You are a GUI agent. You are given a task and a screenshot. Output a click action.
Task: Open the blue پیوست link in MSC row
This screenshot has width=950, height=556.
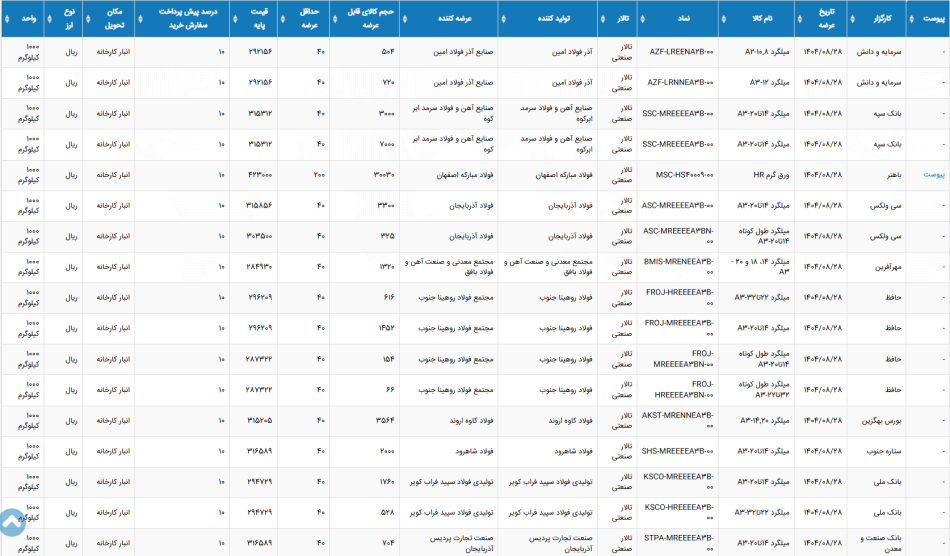pyautogui.click(x=934, y=174)
